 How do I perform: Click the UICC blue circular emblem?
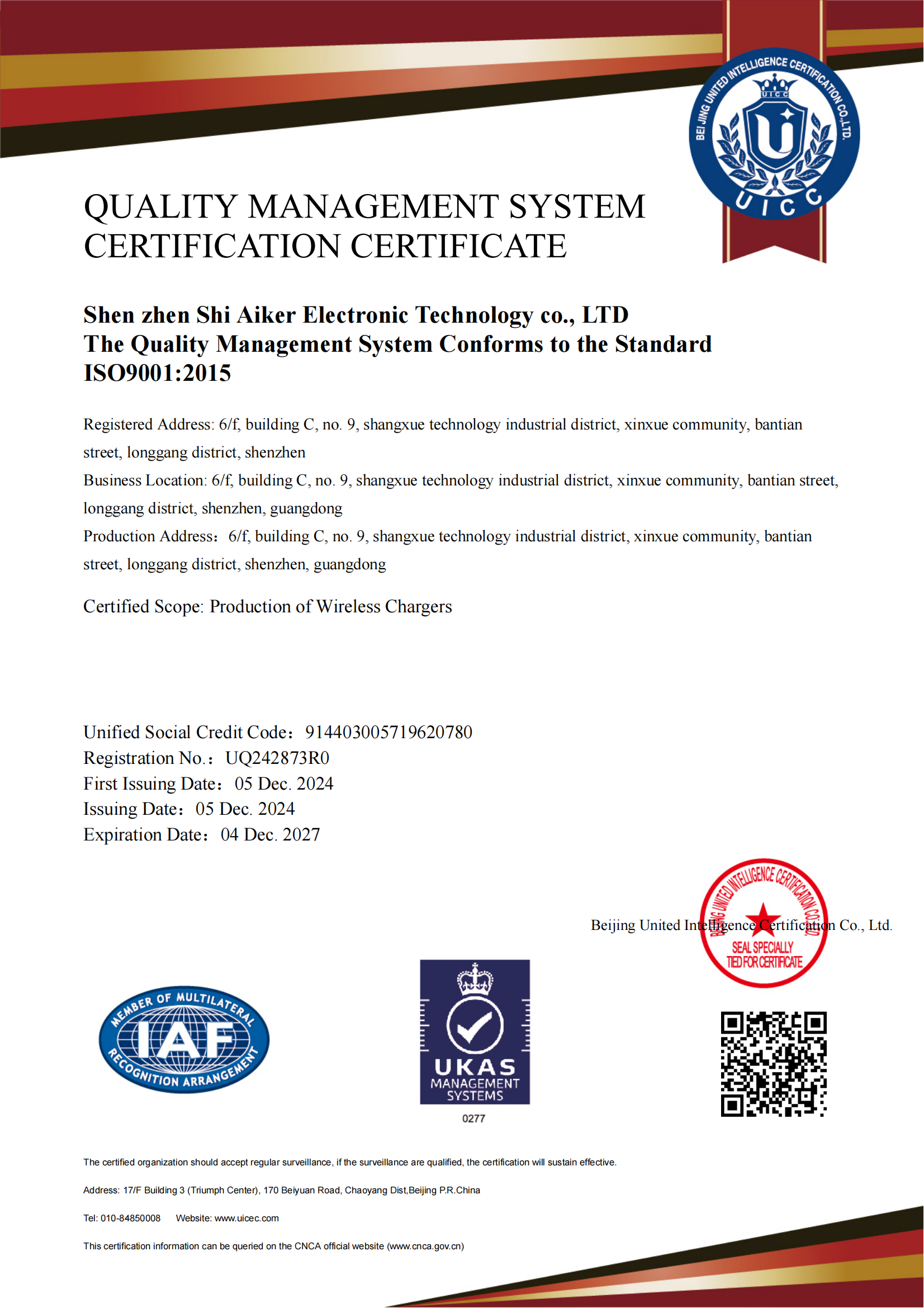[x=774, y=134]
